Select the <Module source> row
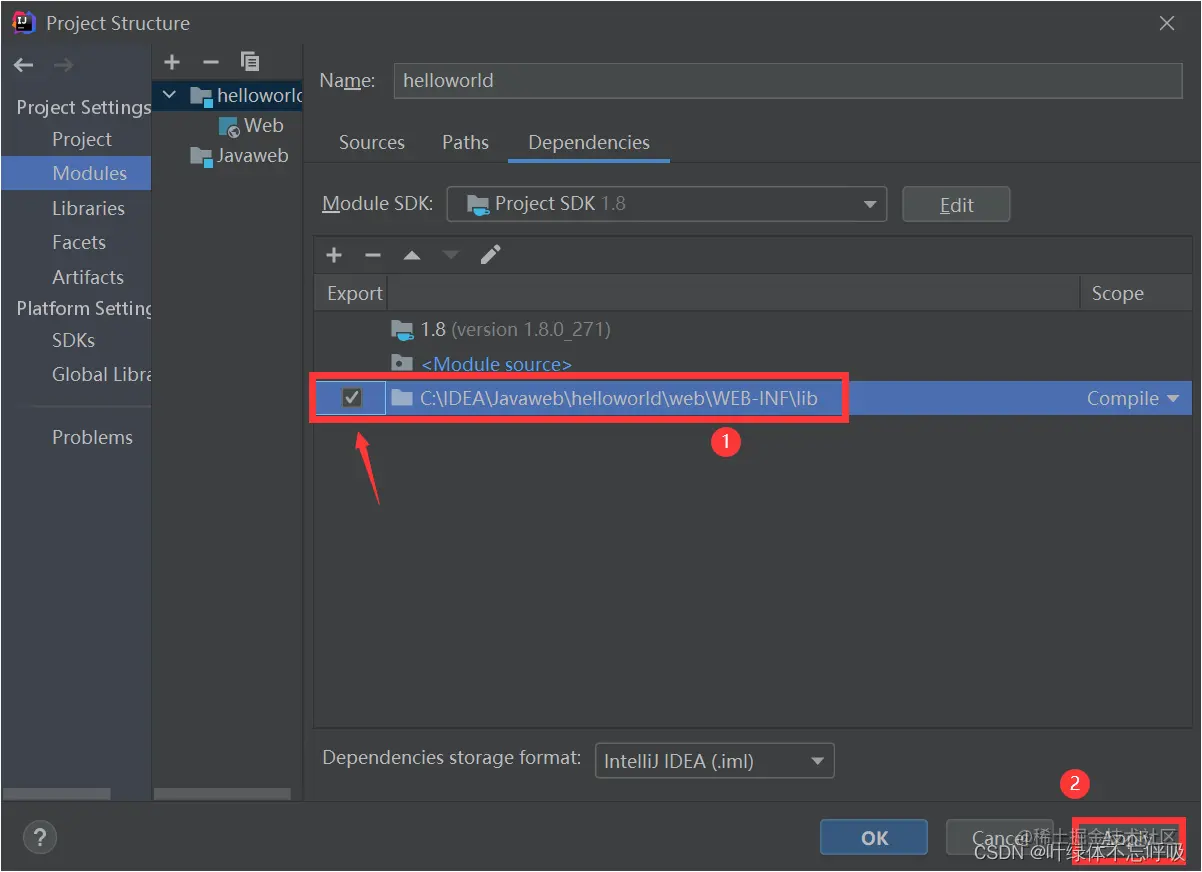 click(x=752, y=364)
